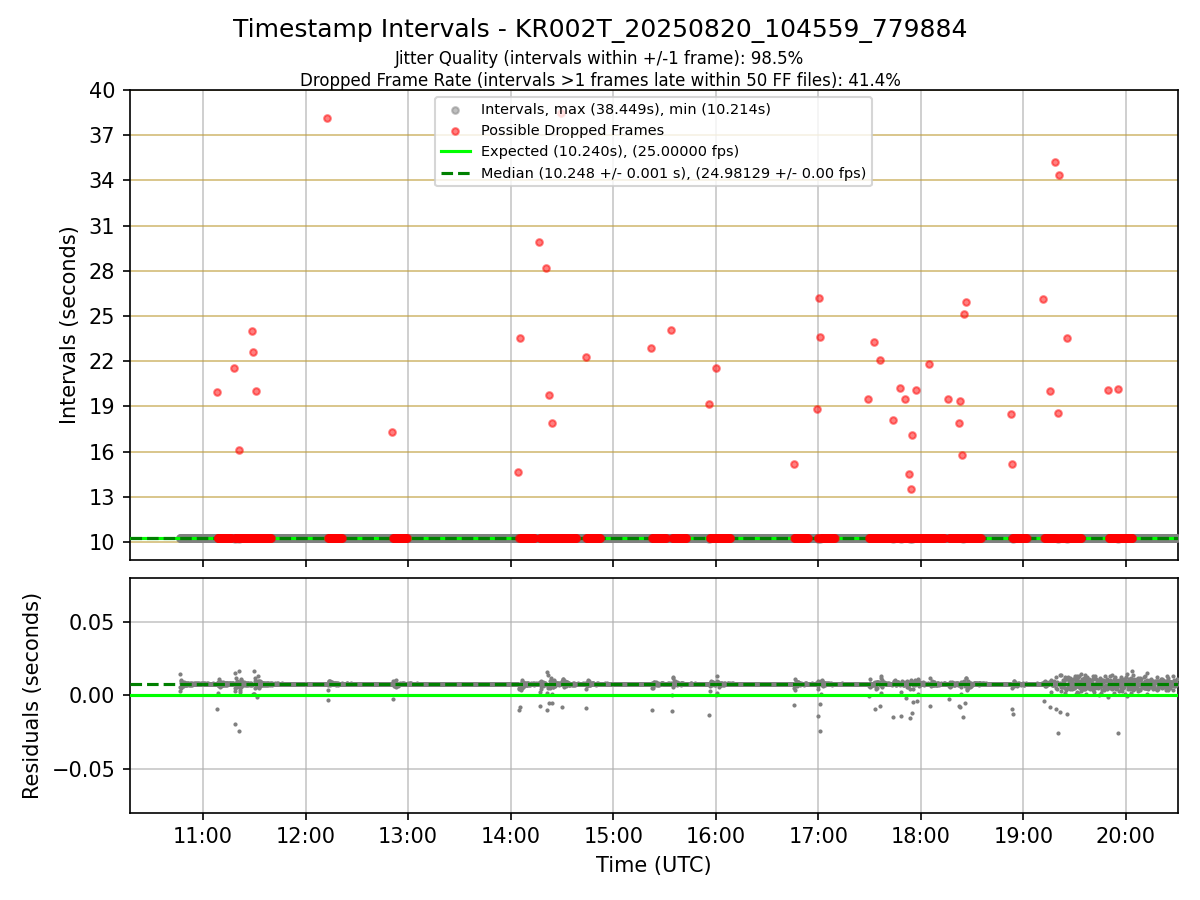This screenshot has height=900, width=1200.
Task: Click the y-axis tick label '37'
Action: (x=104, y=135)
